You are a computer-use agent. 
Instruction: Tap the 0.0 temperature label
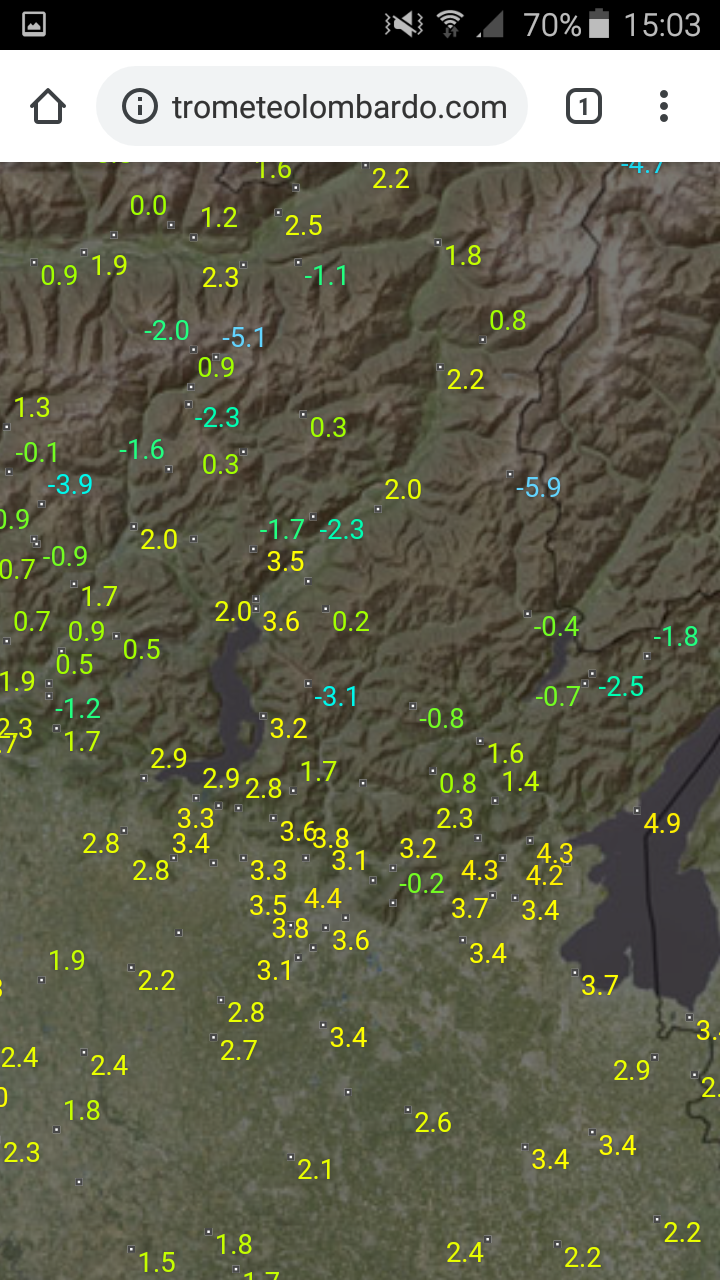[149, 206]
